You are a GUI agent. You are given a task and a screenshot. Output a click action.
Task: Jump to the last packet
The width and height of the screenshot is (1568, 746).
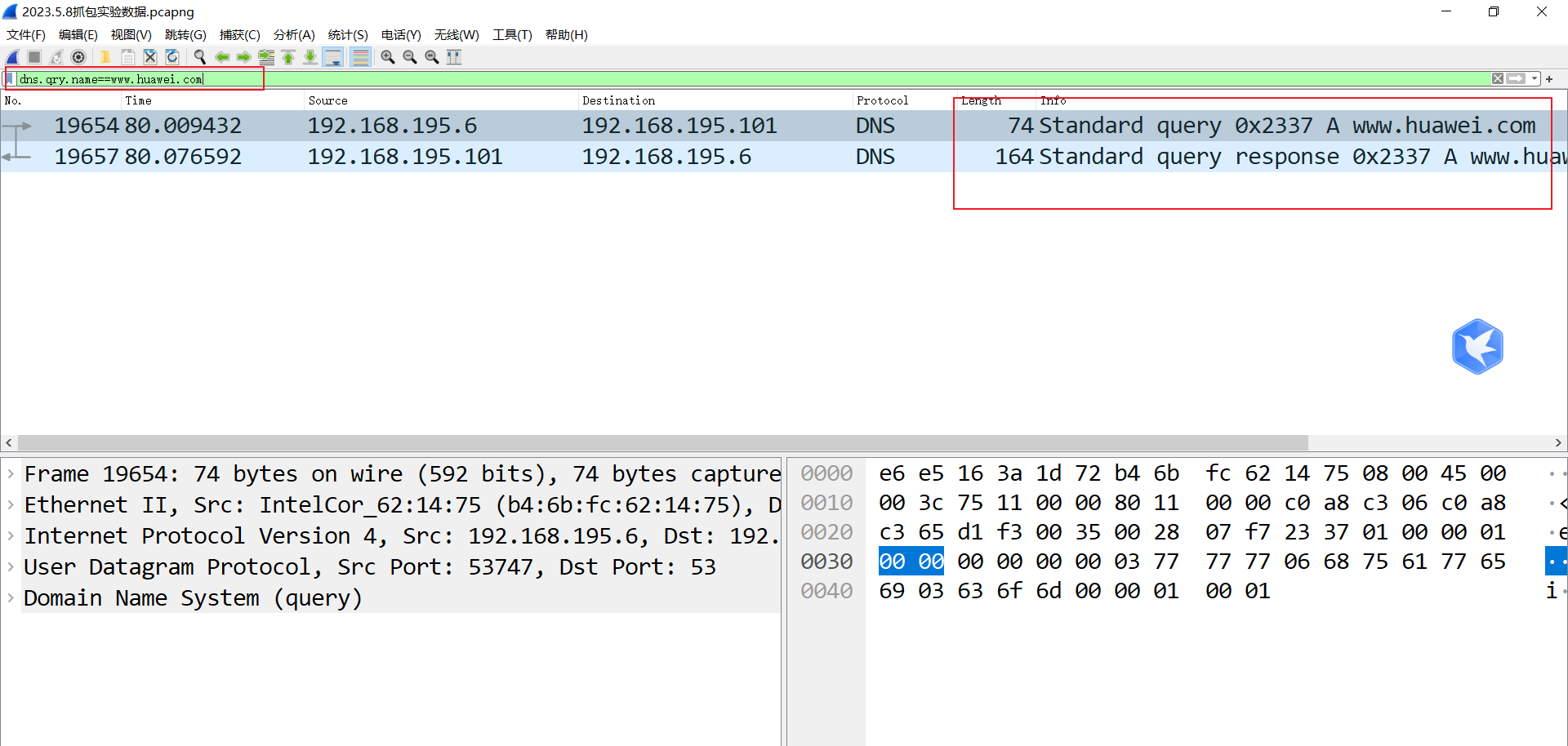click(x=310, y=57)
